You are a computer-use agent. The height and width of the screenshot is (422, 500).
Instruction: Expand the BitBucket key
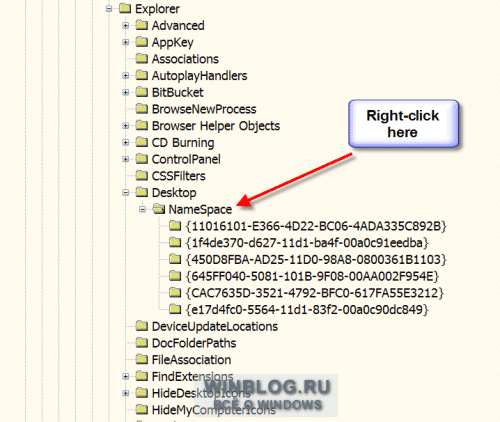(x=126, y=92)
